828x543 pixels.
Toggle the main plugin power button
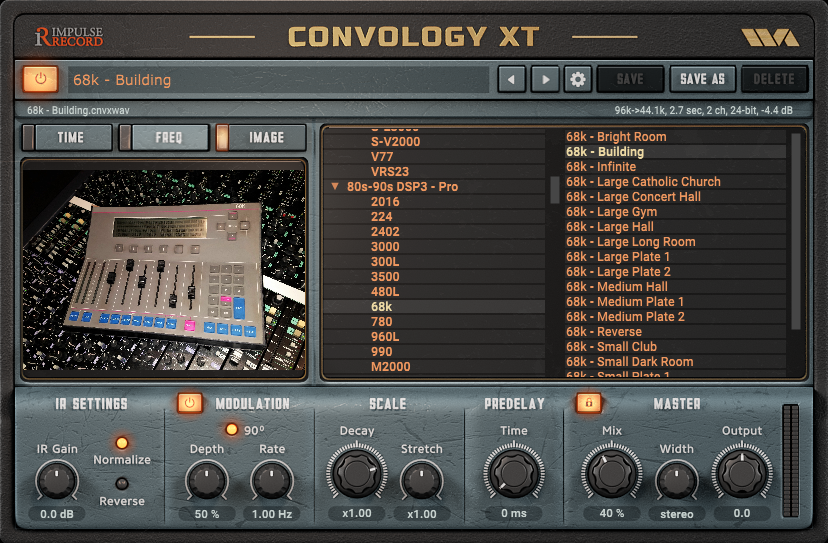pos(41,79)
